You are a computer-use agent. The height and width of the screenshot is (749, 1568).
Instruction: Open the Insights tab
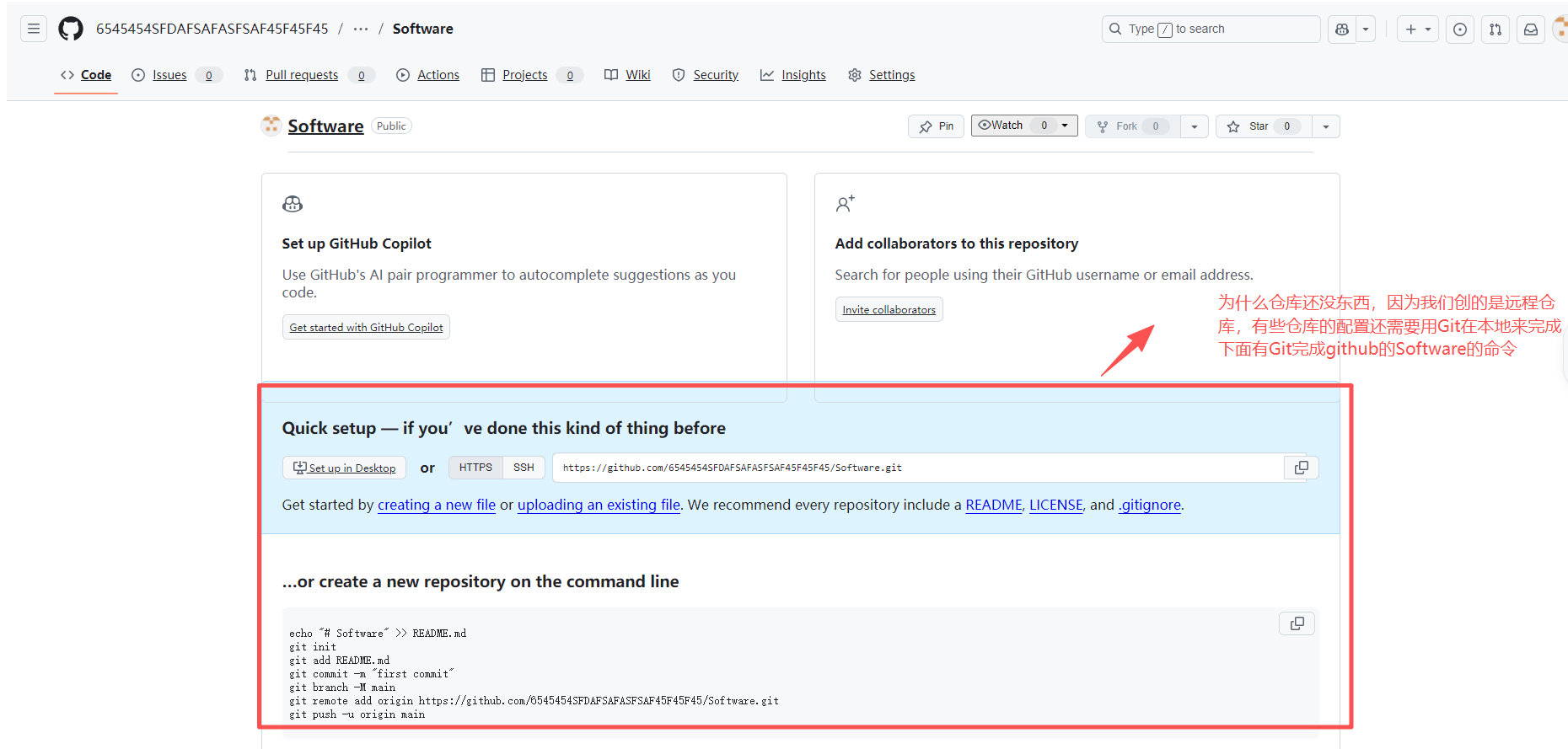point(793,75)
